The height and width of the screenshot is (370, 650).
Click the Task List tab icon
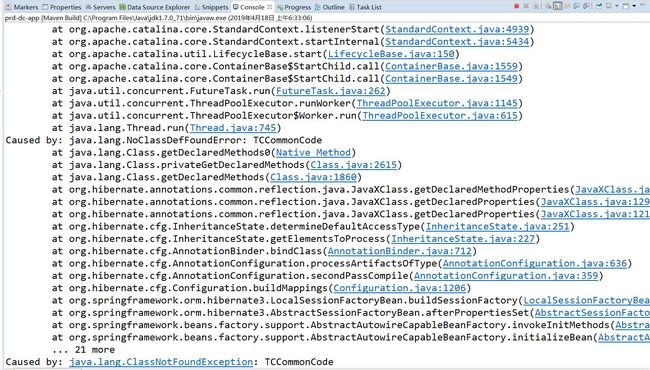click(352, 7)
